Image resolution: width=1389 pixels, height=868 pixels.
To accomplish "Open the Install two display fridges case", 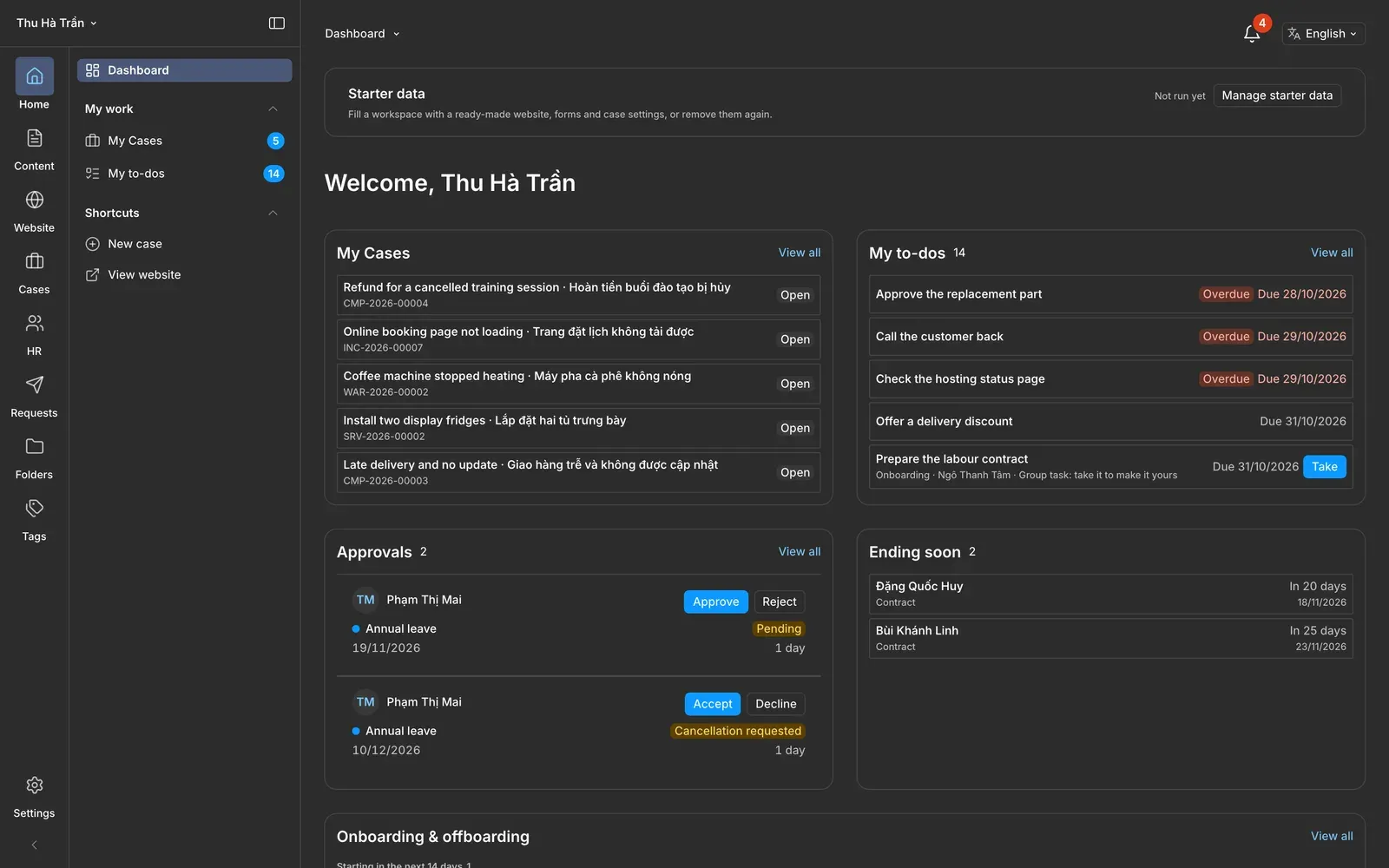I will 578,428.
